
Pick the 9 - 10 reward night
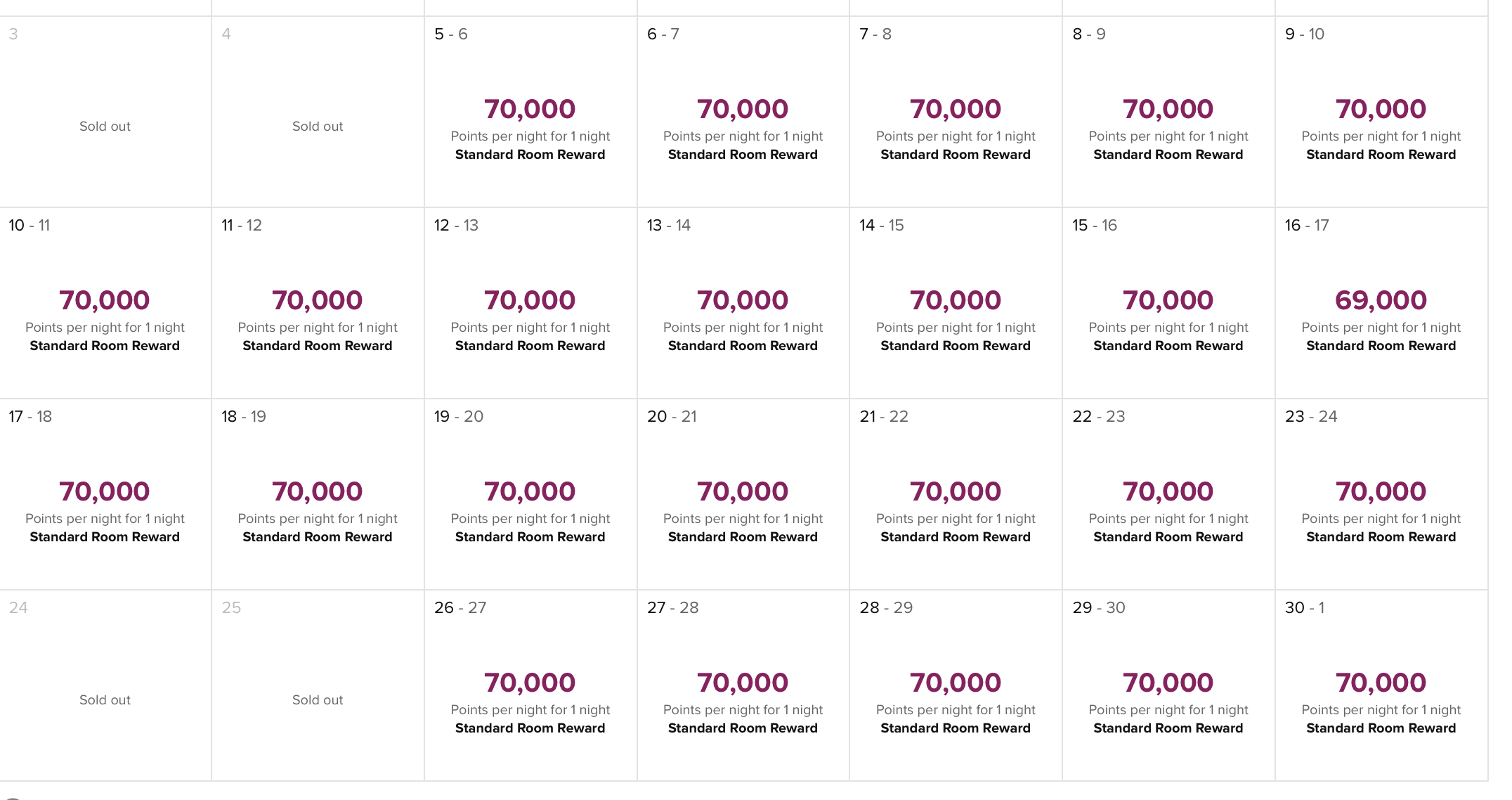pos(1381,112)
